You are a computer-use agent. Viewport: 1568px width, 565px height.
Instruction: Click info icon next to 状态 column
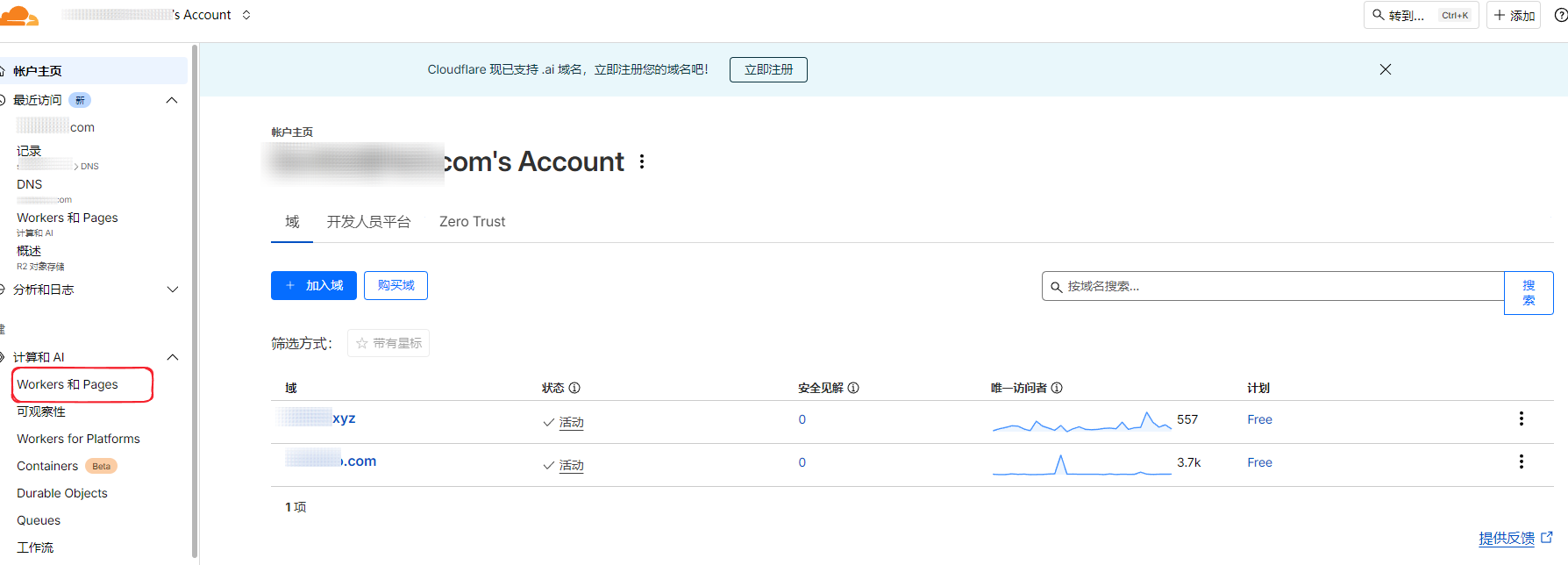point(574,388)
